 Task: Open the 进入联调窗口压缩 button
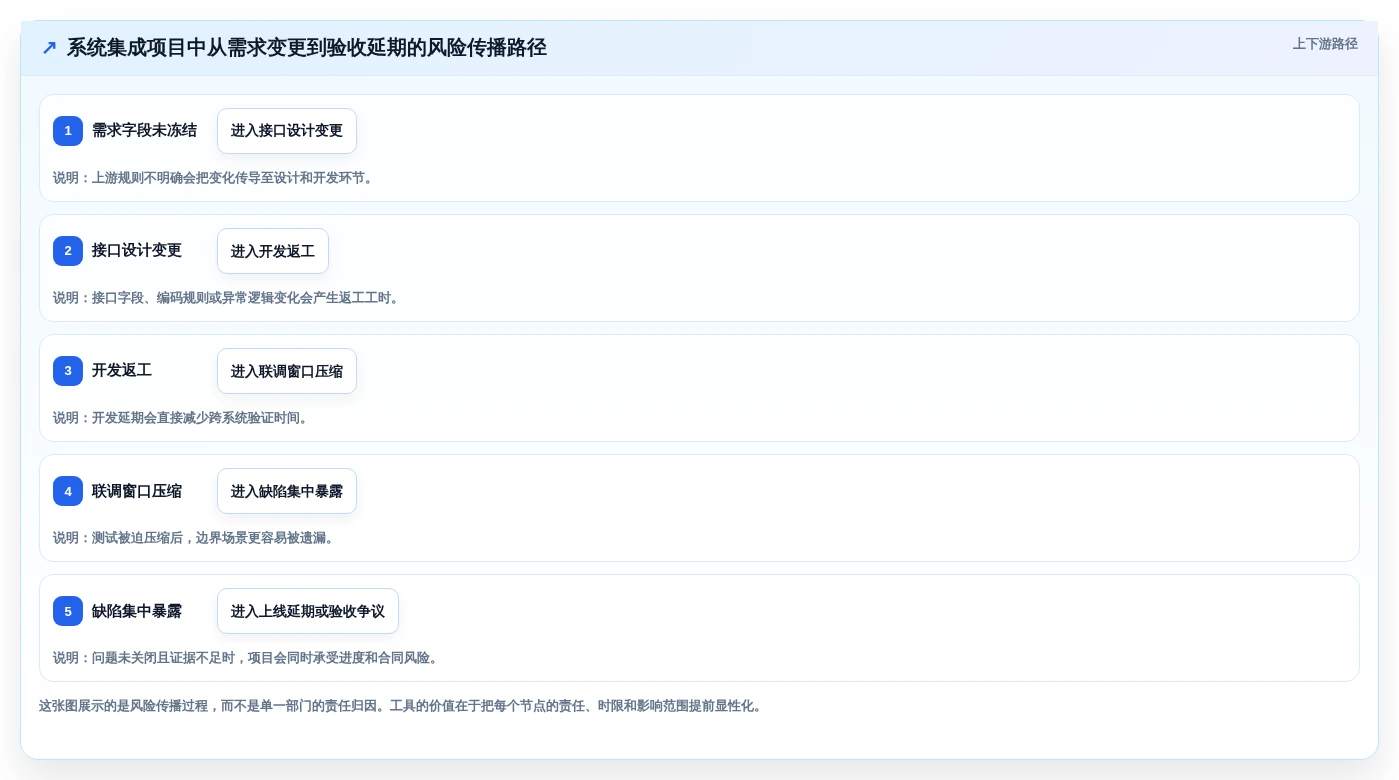tap(287, 371)
